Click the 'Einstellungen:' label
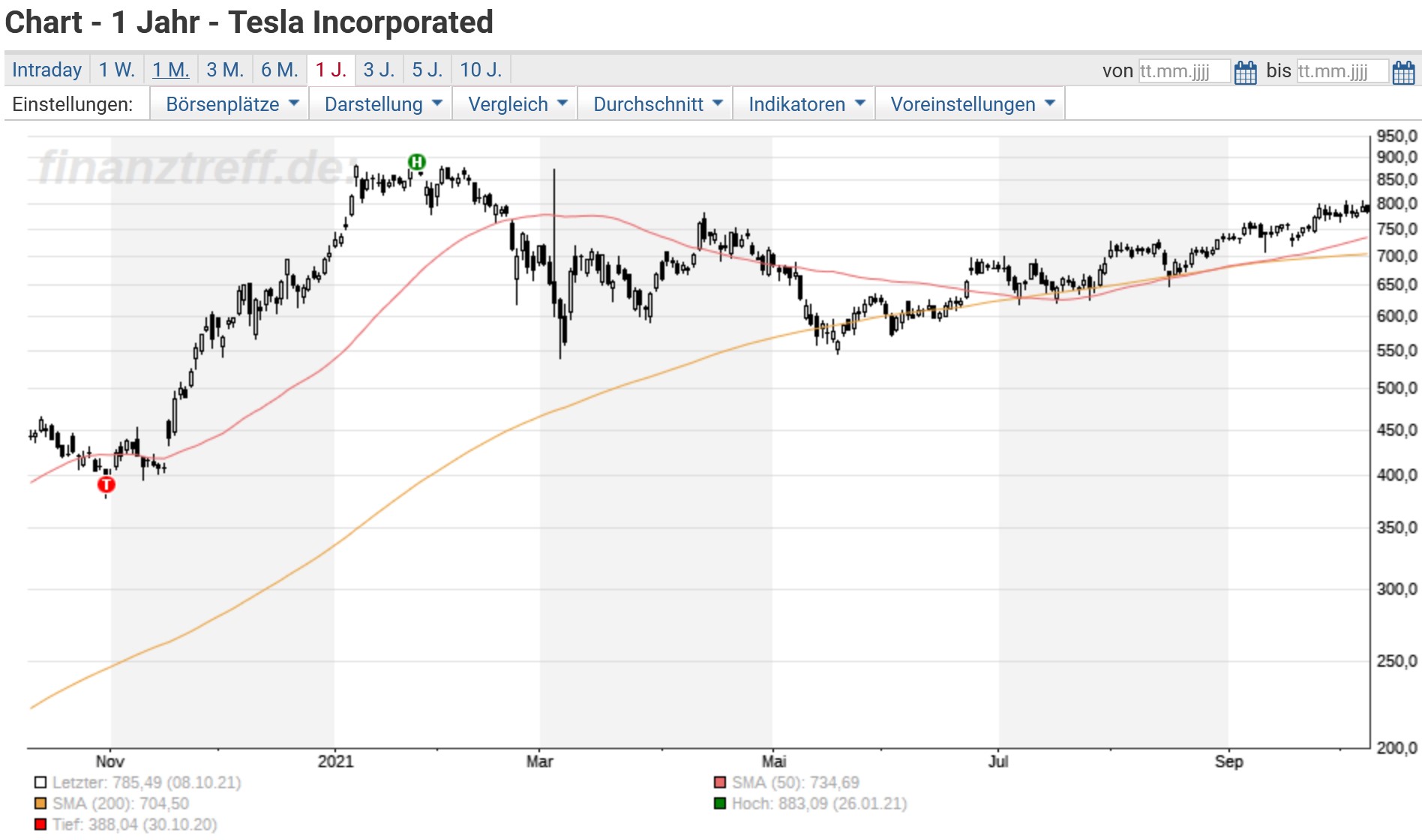 click(73, 104)
